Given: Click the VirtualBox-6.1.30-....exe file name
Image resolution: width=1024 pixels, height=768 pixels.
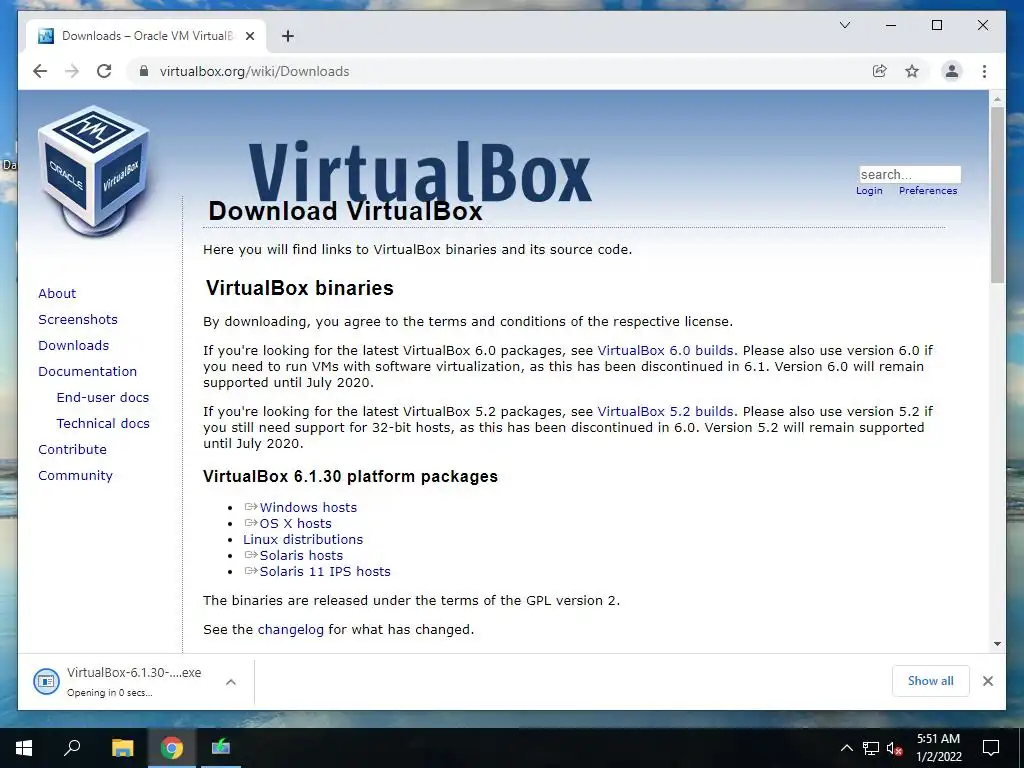Looking at the screenshot, I should 134,673.
